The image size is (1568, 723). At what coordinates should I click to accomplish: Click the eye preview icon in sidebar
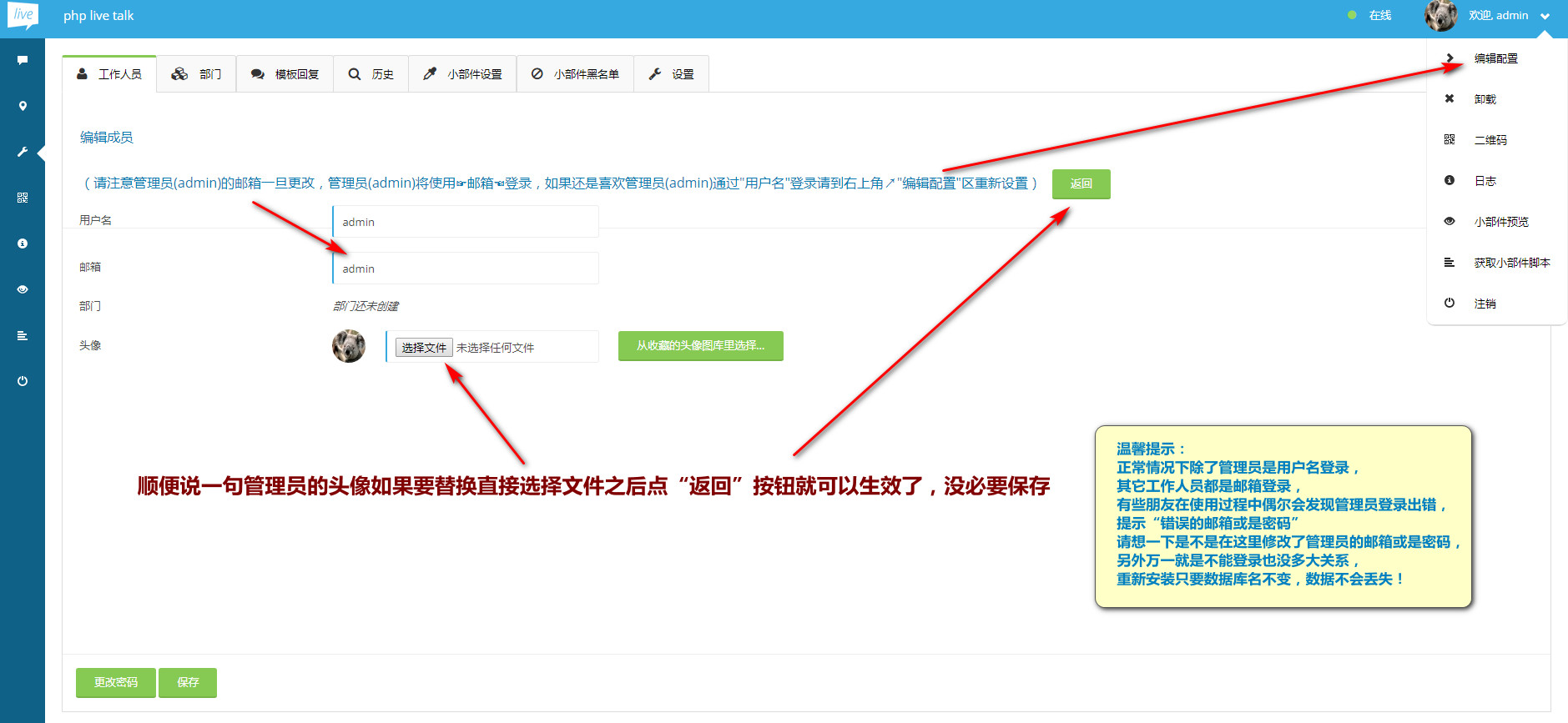[x=23, y=289]
